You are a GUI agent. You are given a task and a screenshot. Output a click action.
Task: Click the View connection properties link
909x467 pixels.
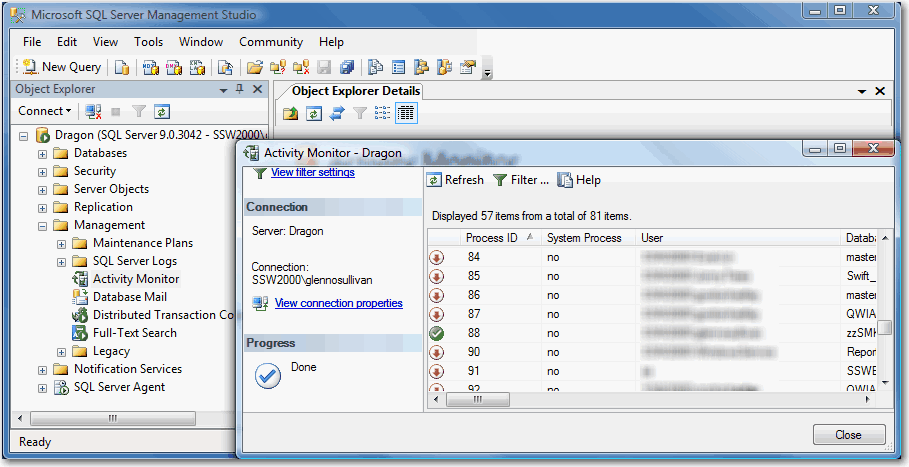tap(338, 303)
